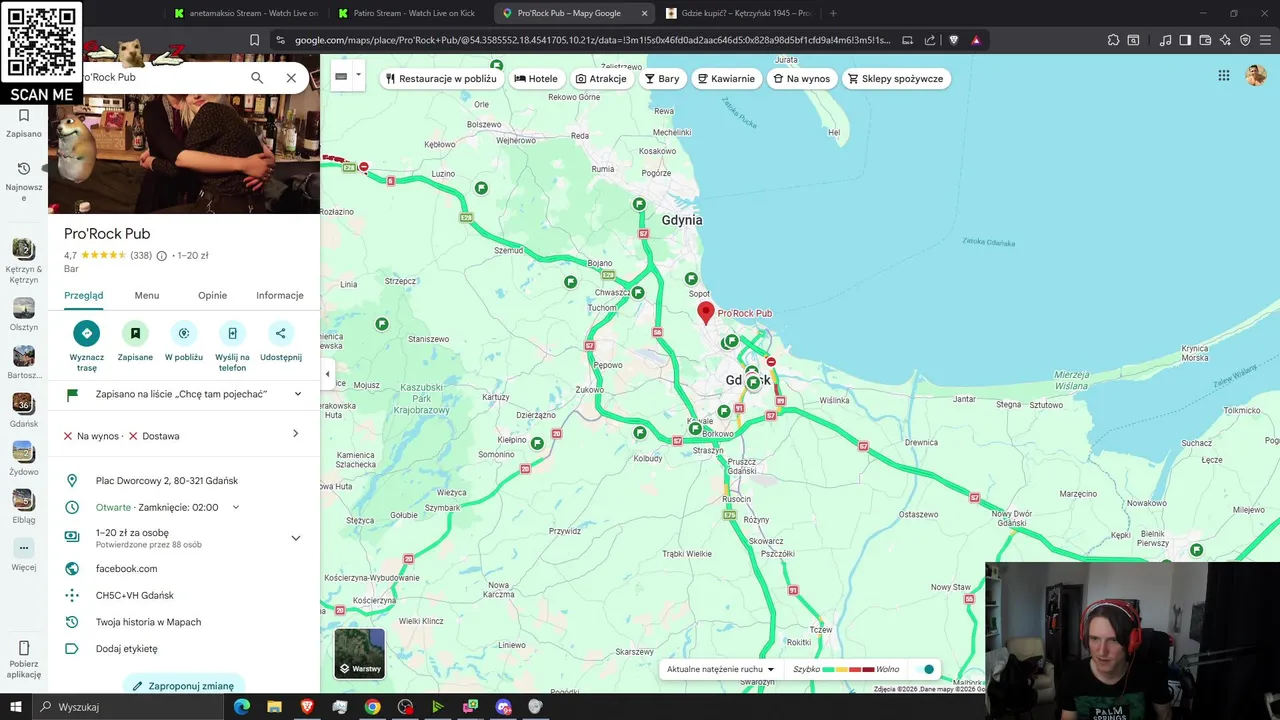Expand the Chcę tam pojechać saved list chevron

pyautogui.click(x=298, y=394)
